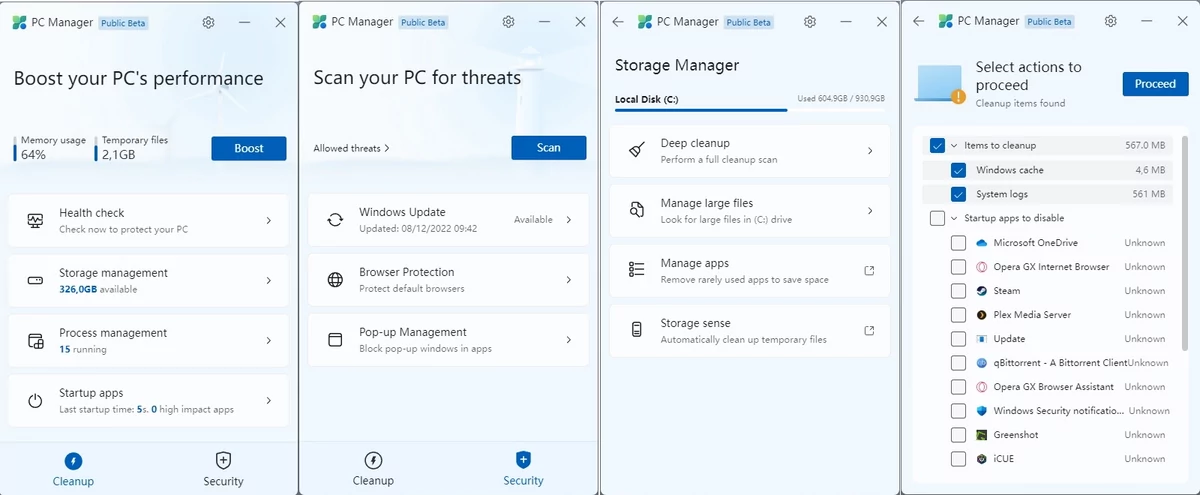
Task: Click the Windows Update refresh icon
Action: (336, 220)
